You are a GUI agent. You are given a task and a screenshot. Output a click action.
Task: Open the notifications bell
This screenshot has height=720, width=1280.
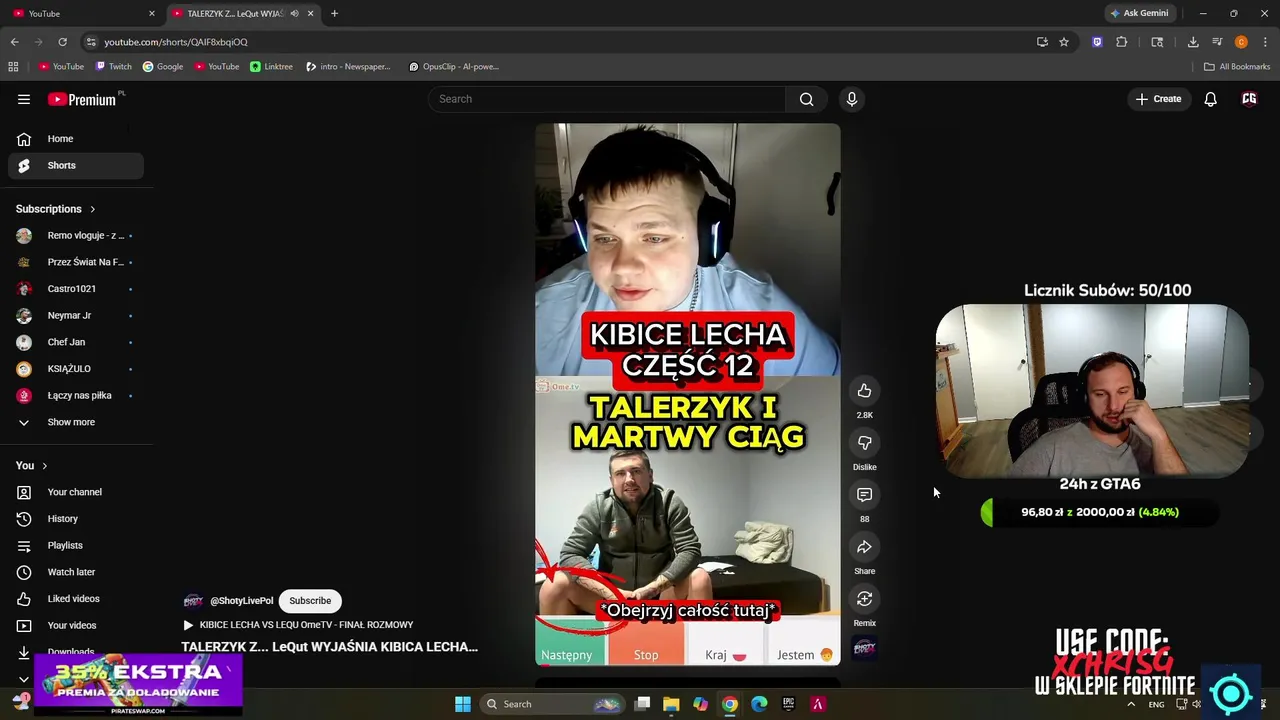click(1210, 99)
